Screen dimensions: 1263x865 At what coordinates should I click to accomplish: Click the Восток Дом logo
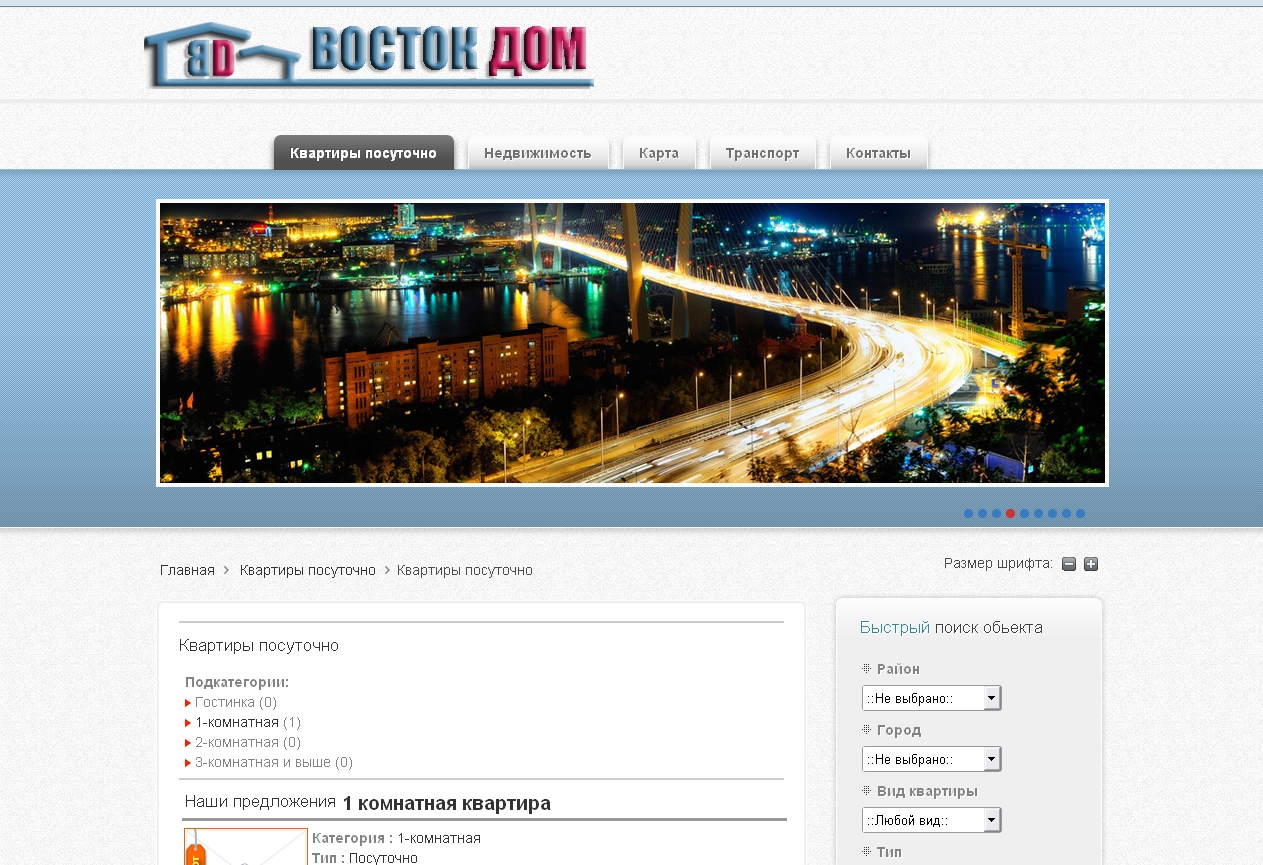(x=369, y=54)
